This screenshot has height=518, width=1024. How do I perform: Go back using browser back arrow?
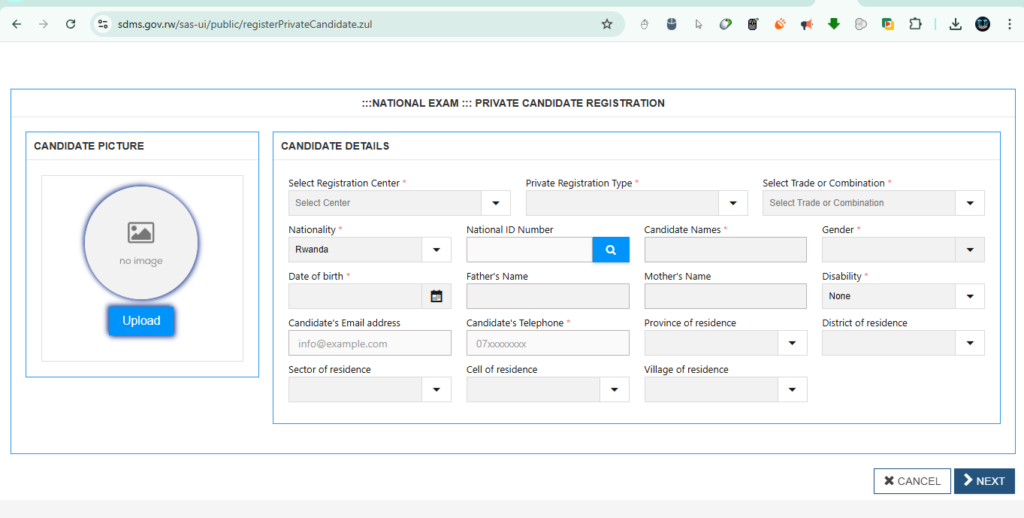(x=16, y=24)
